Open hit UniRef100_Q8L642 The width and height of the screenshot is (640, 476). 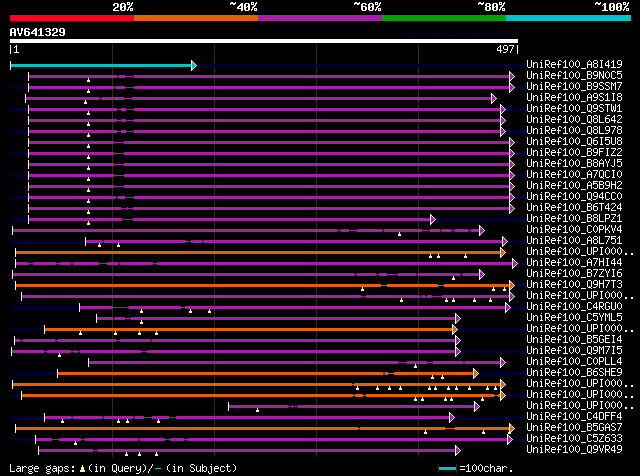tap(574, 119)
